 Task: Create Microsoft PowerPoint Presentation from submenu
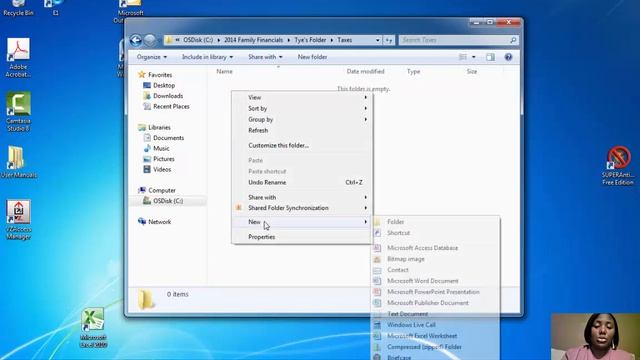click(436, 292)
